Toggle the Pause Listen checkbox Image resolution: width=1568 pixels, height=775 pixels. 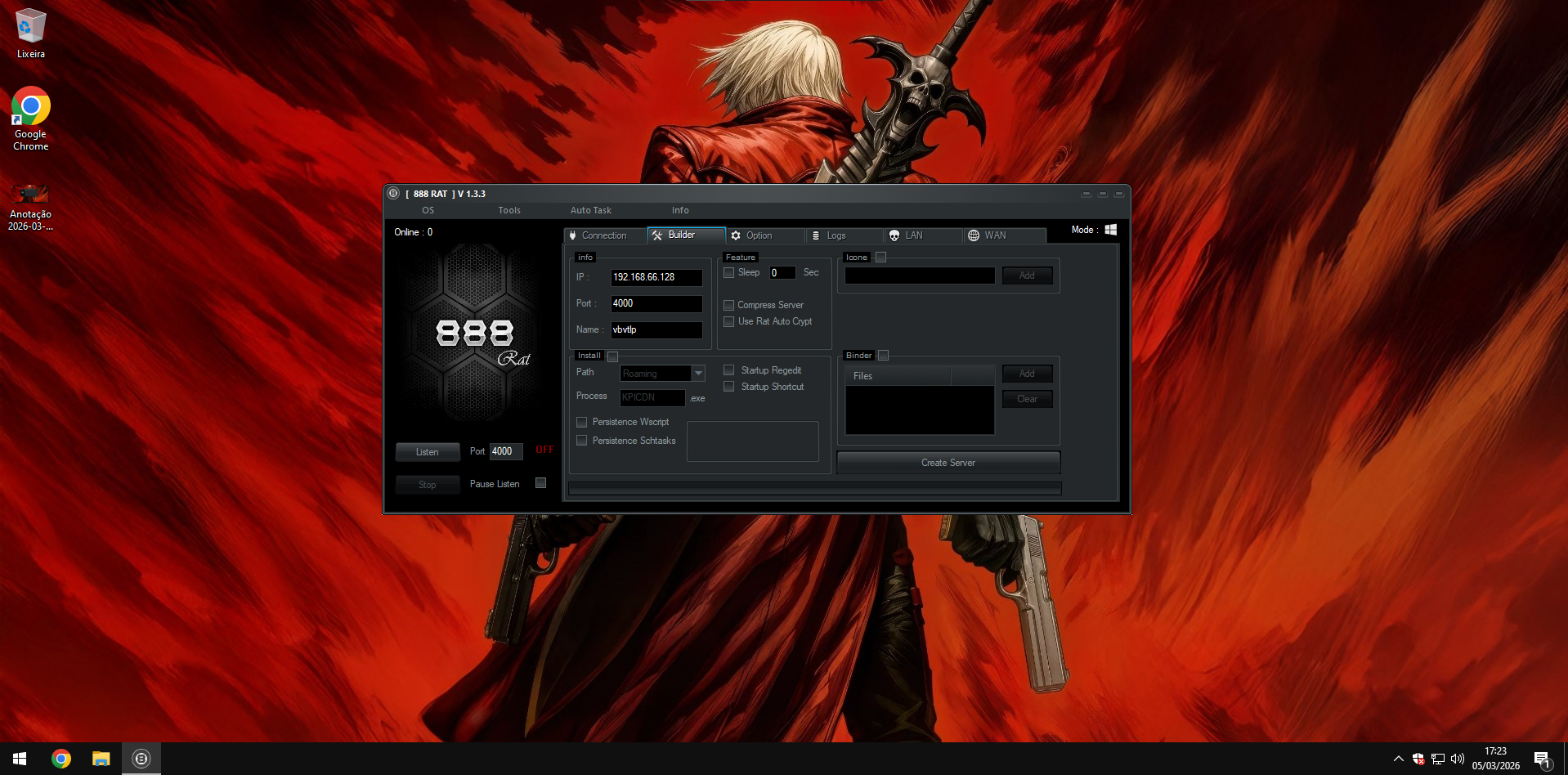540,483
